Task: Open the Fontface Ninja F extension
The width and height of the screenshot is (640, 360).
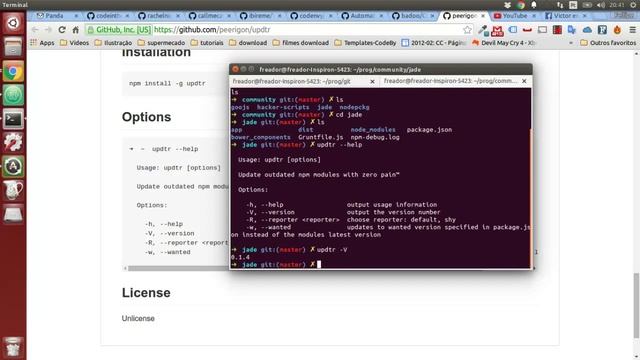Action: (602, 30)
